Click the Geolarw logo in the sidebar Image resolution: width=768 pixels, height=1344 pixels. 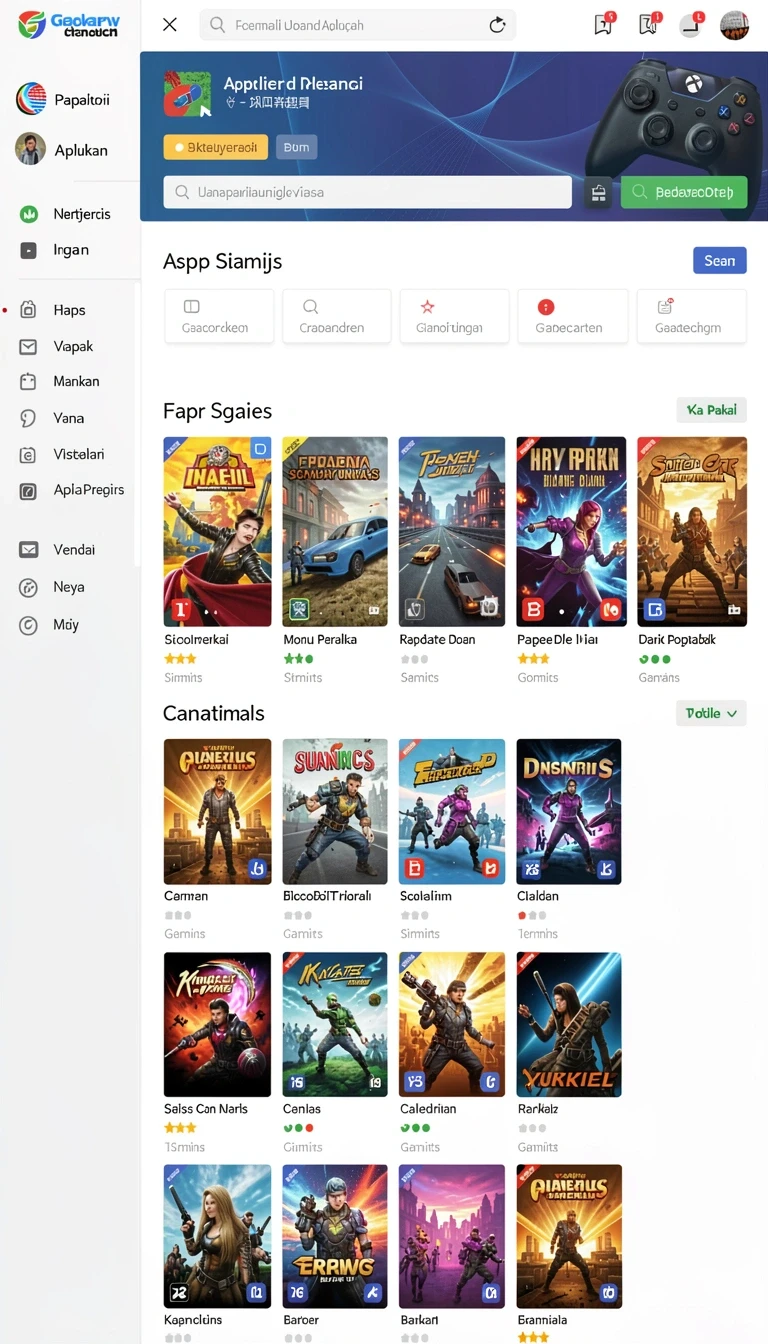click(68, 25)
